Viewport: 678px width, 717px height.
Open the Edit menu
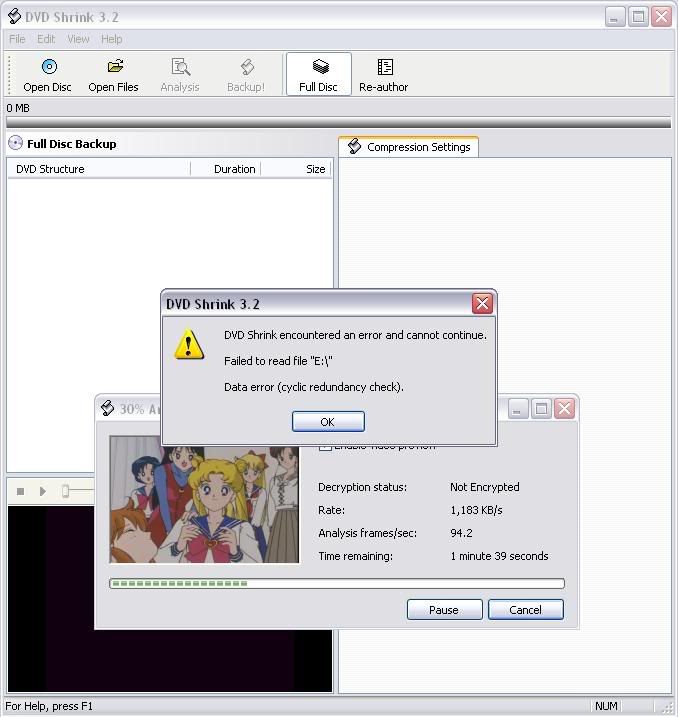coord(46,39)
